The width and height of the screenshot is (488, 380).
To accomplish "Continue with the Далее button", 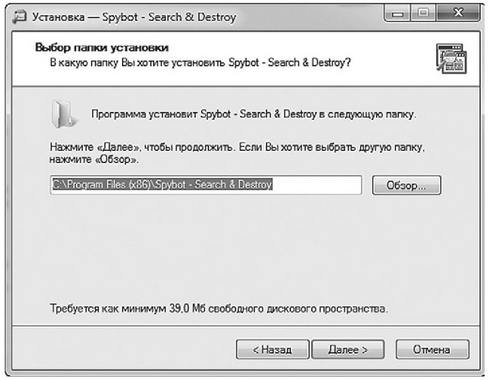I will pos(348,349).
